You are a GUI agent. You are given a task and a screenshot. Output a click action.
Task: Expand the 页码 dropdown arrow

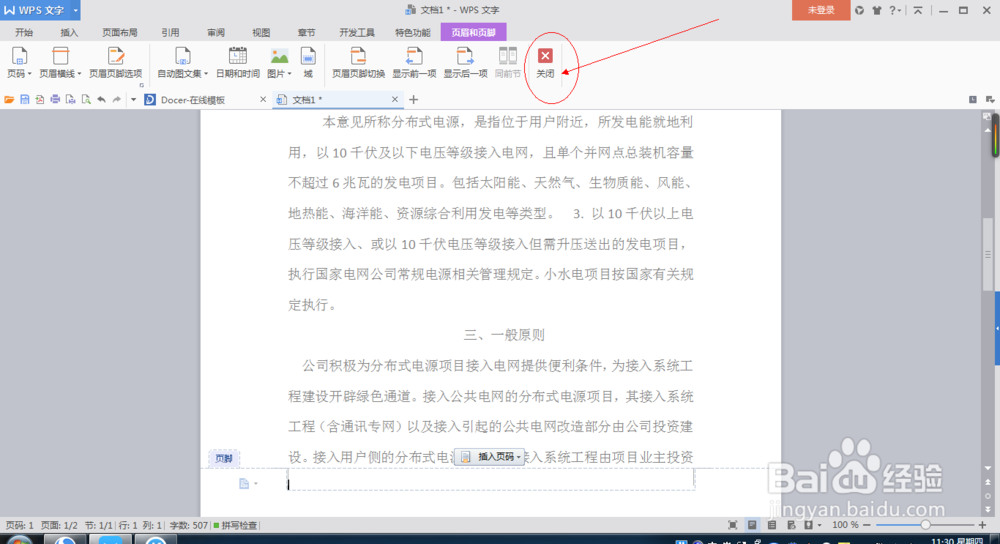click(29, 74)
